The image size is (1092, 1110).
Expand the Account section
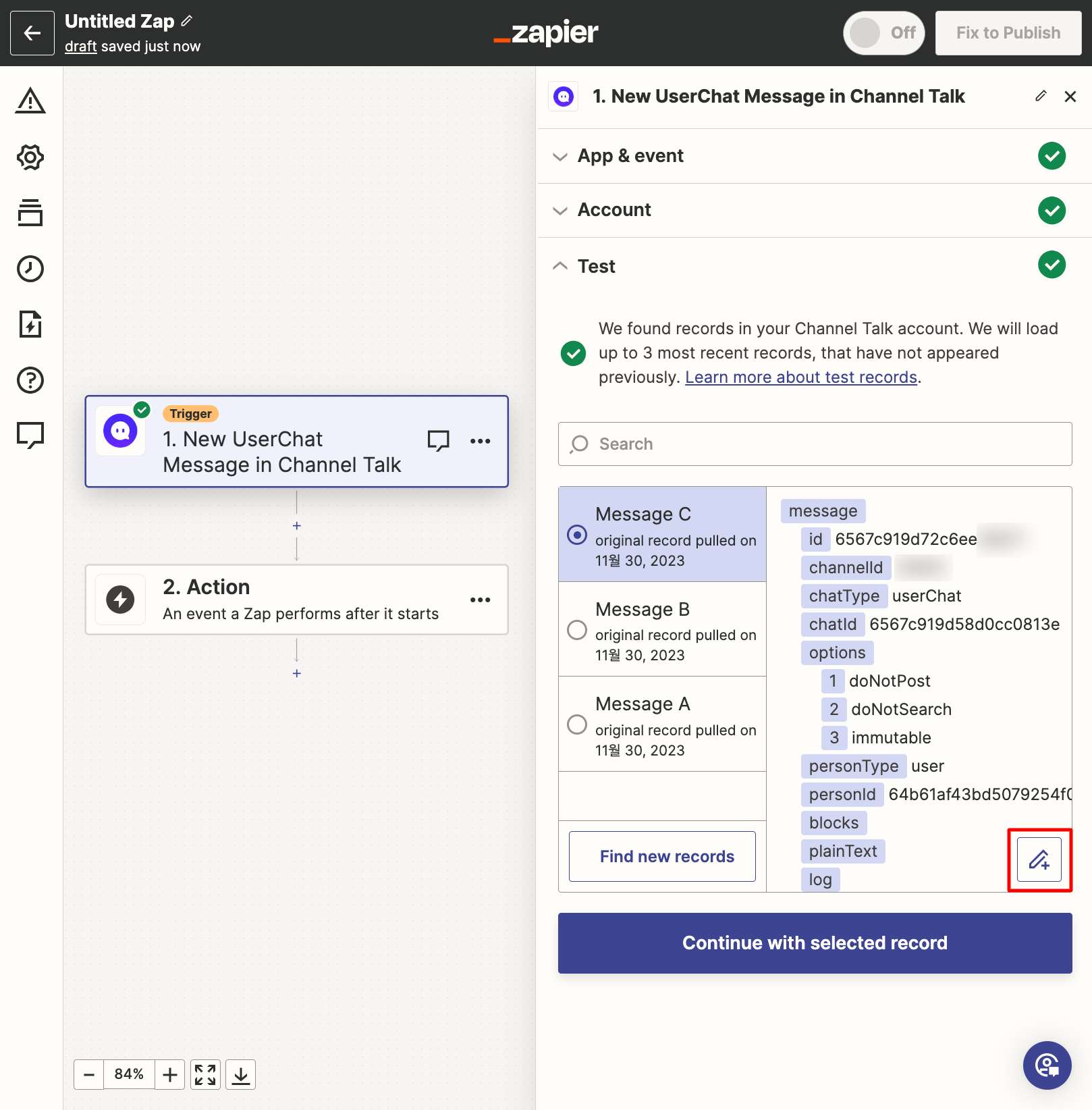[815, 210]
